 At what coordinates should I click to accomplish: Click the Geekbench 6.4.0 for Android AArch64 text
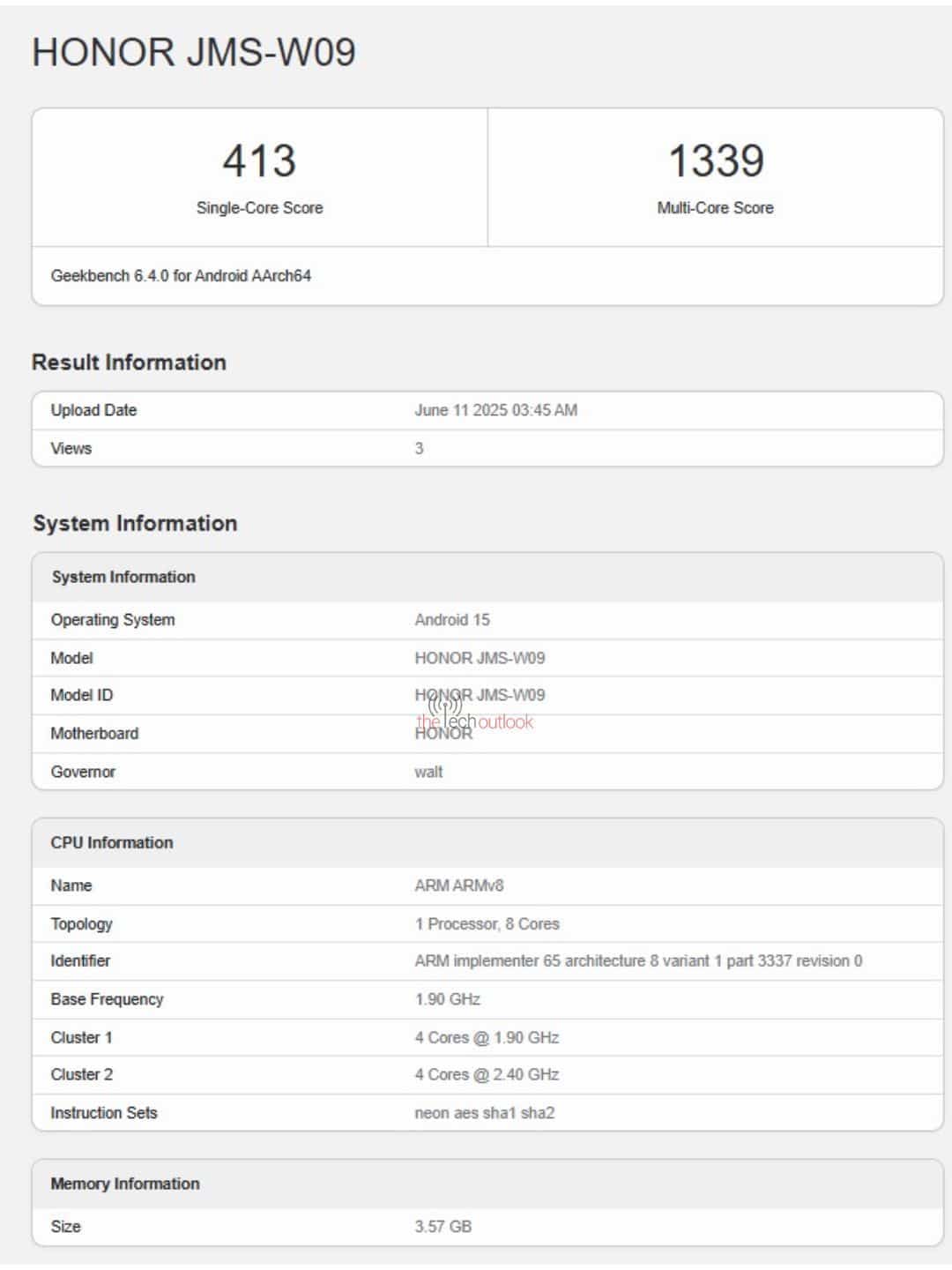click(181, 276)
